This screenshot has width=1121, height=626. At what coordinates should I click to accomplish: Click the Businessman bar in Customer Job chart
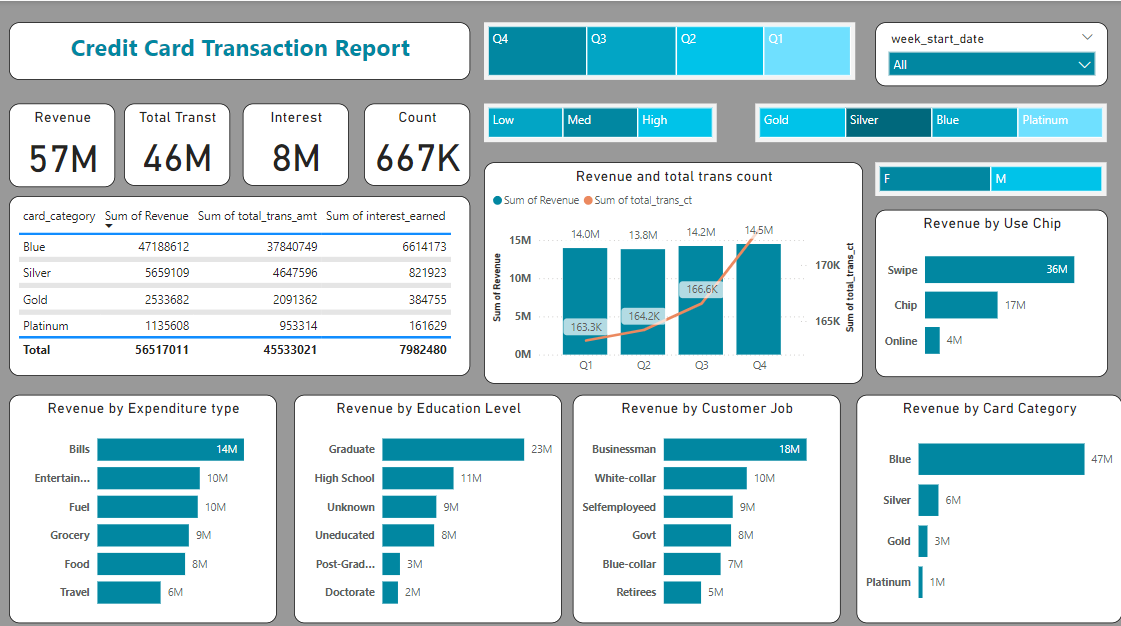click(734, 450)
